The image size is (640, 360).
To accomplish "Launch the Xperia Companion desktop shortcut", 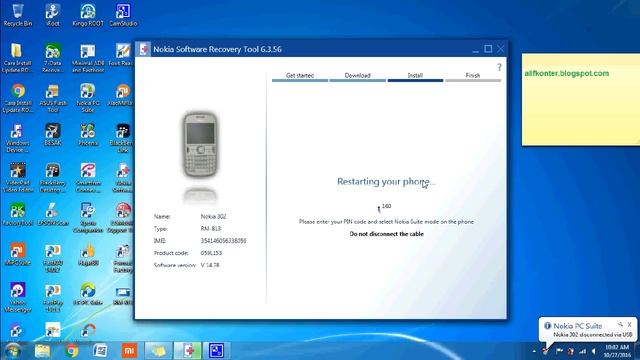I will coord(88,218).
